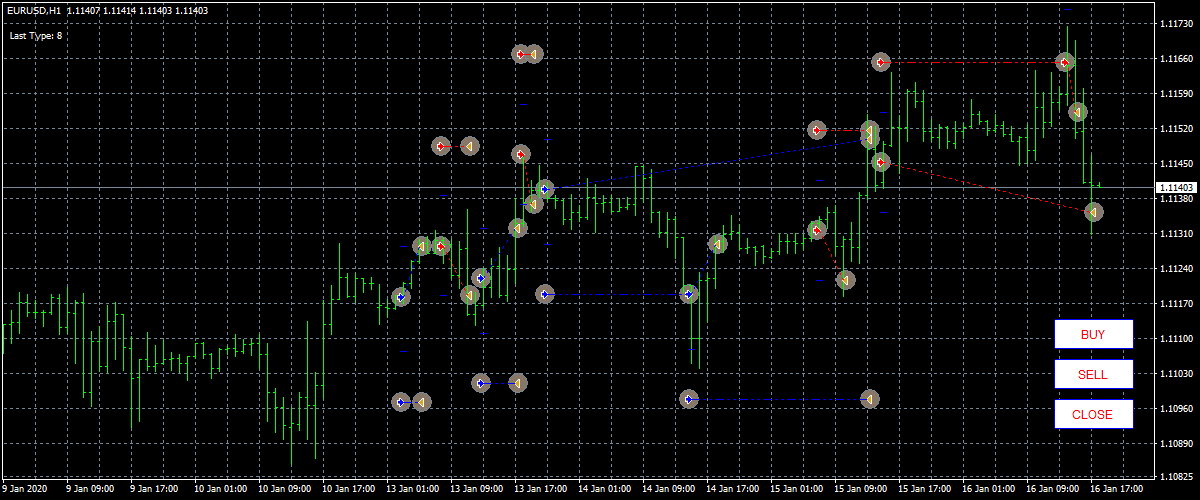
Task: Select the EURUSD,H1 chart title text
Action: pyautogui.click(x=33, y=10)
